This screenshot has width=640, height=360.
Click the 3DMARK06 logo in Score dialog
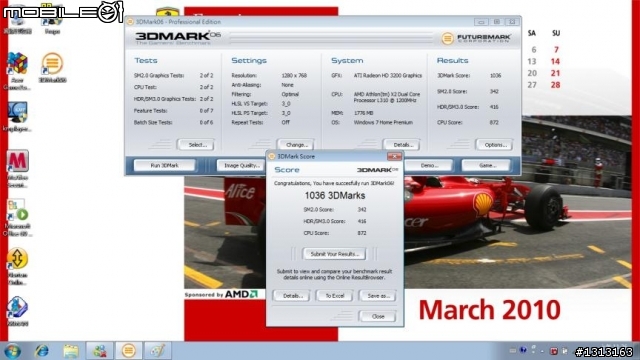pos(378,170)
